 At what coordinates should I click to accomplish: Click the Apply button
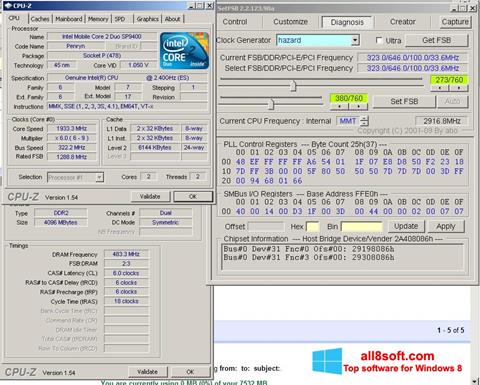point(446,226)
